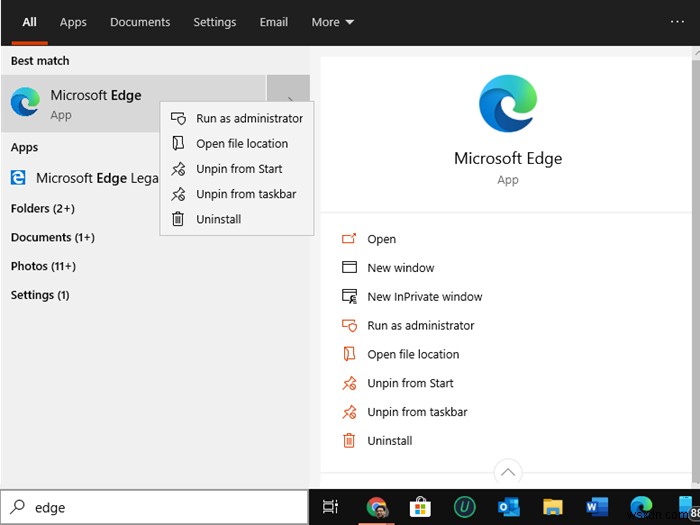Click the New window icon in preview pane
Screen dimensions: 700x525
[349, 267]
